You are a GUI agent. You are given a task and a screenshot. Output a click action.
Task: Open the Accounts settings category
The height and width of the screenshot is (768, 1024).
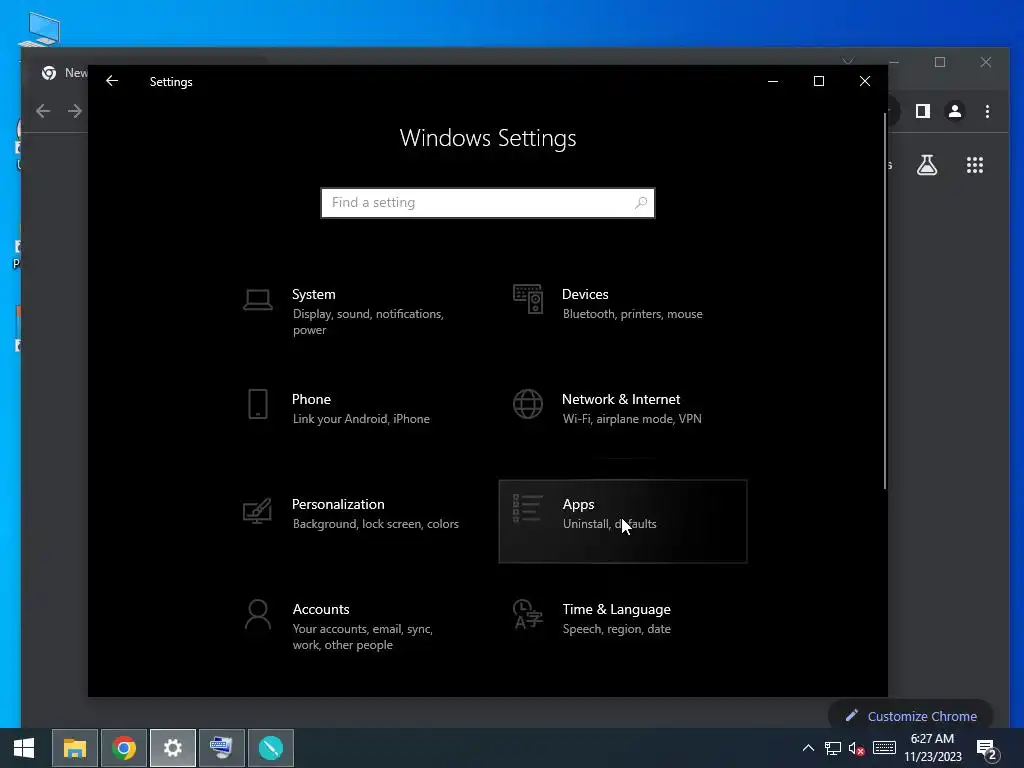click(353, 626)
